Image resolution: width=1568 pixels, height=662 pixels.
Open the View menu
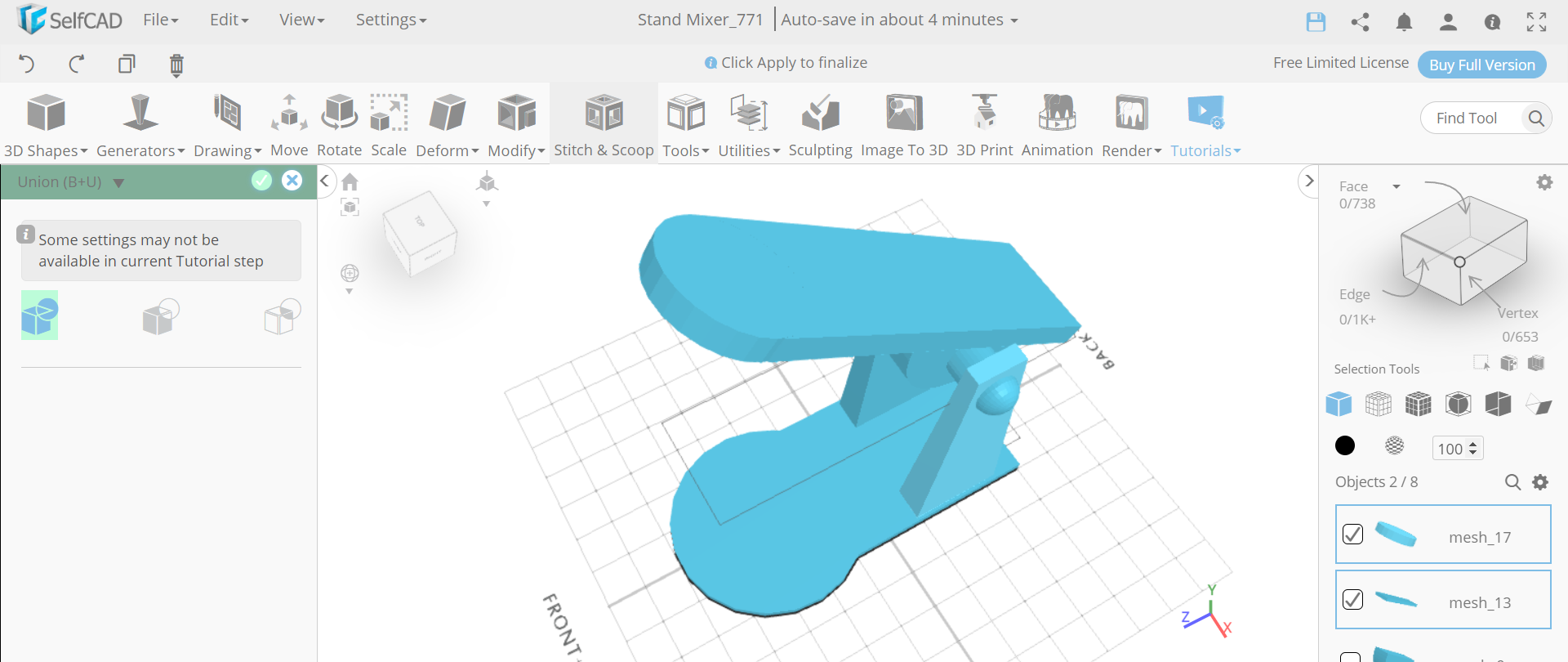[x=301, y=20]
